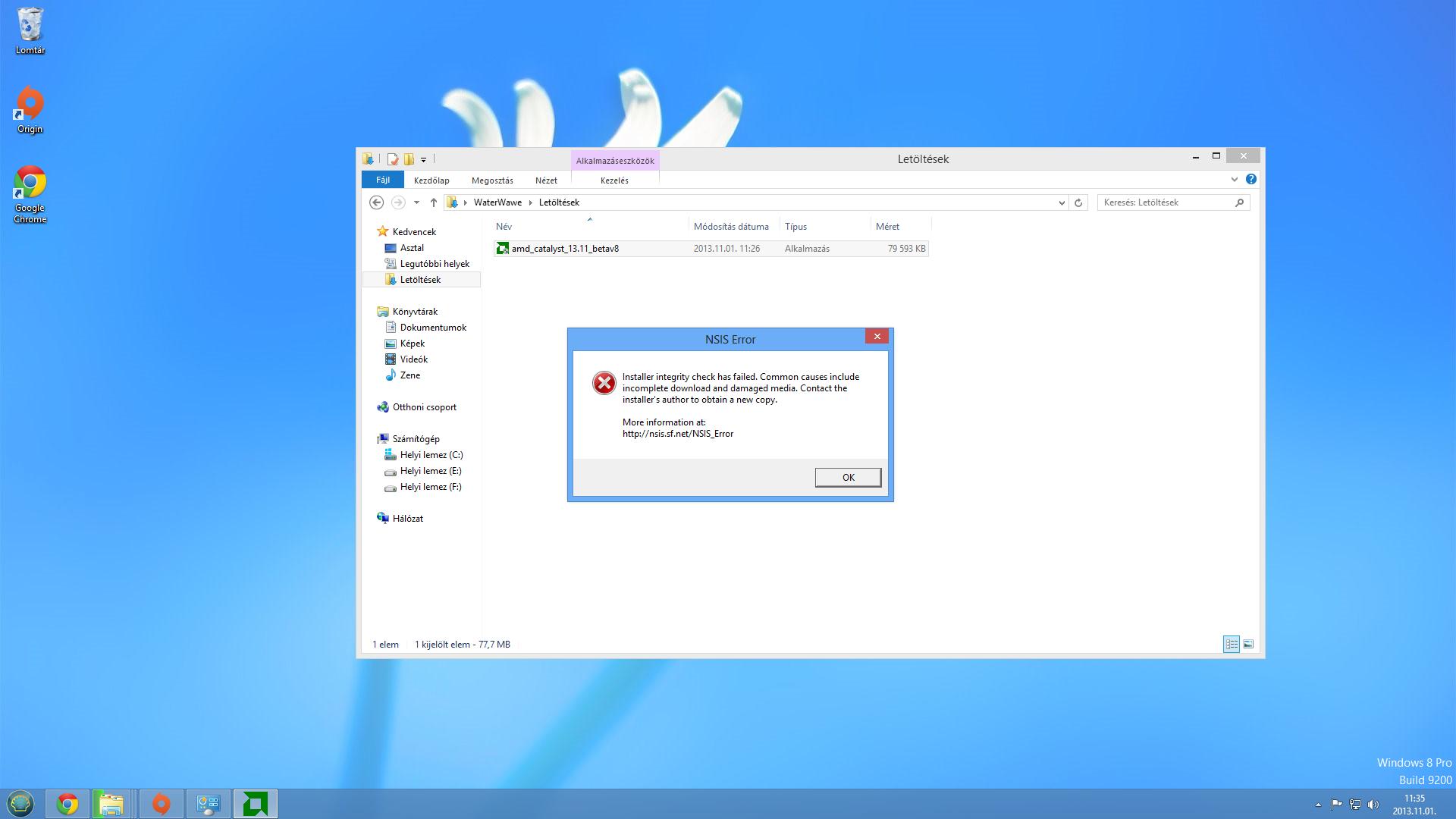Click the Explorer help question mark icon
This screenshot has height=819, width=1456.
pyautogui.click(x=1250, y=180)
